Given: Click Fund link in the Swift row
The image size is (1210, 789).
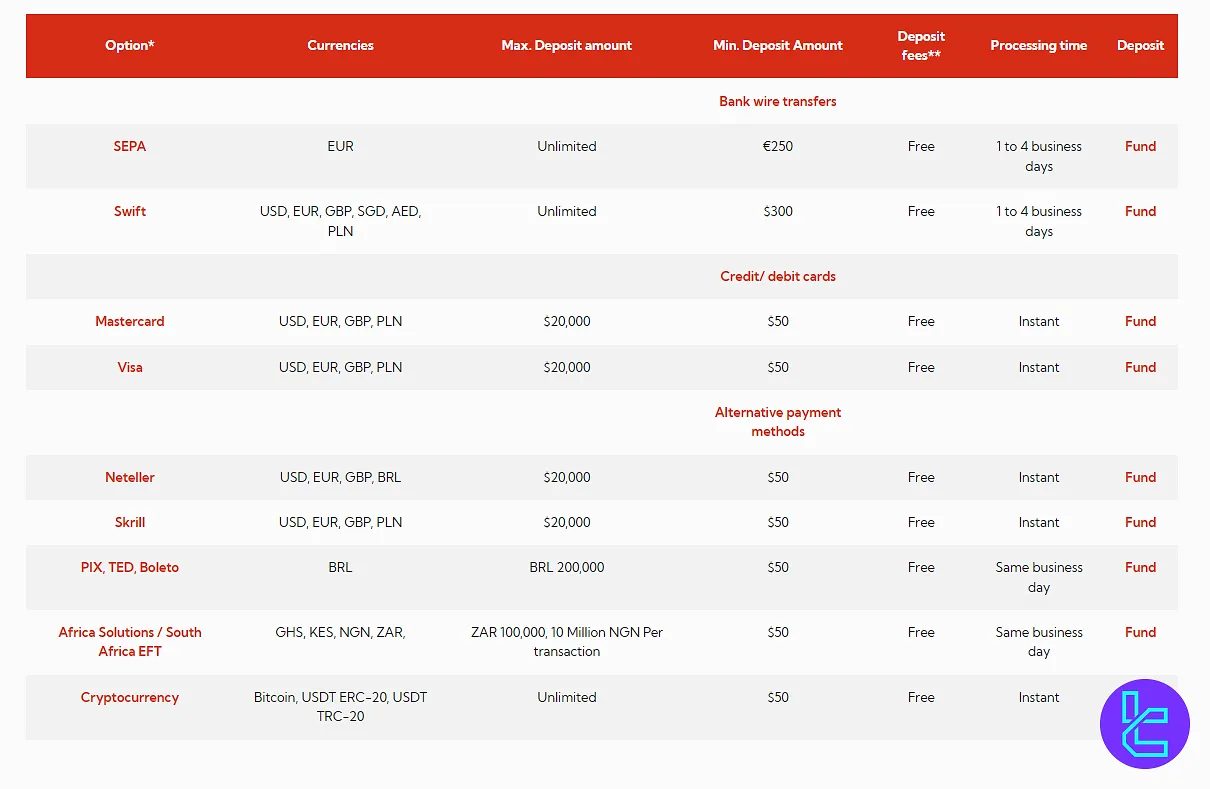Looking at the screenshot, I should tap(1140, 211).
